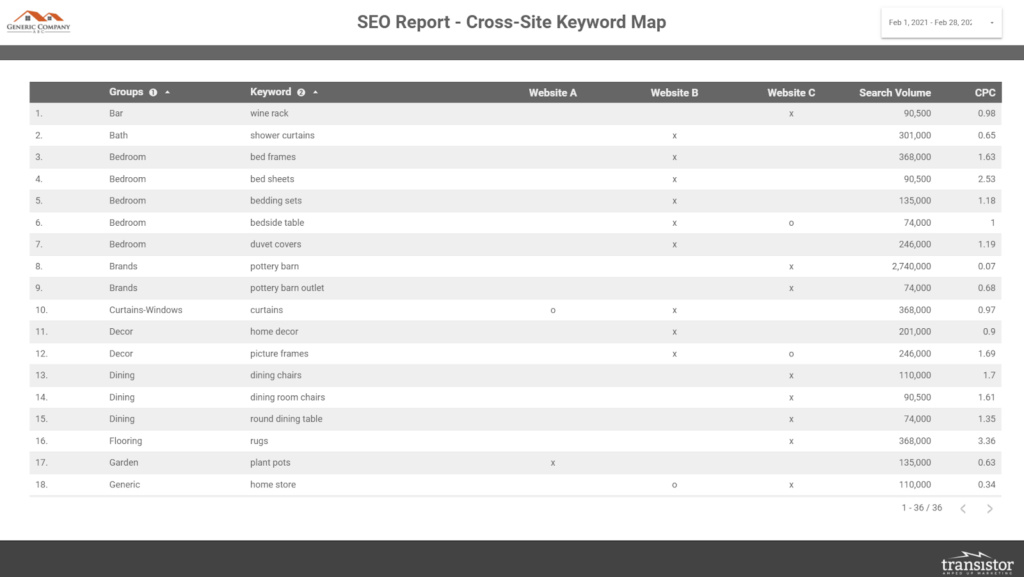Image resolution: width=1024 pixels, height=577 pixels.
Task: Click the sort arrow beside Groups header
Action: click(167, 93)
